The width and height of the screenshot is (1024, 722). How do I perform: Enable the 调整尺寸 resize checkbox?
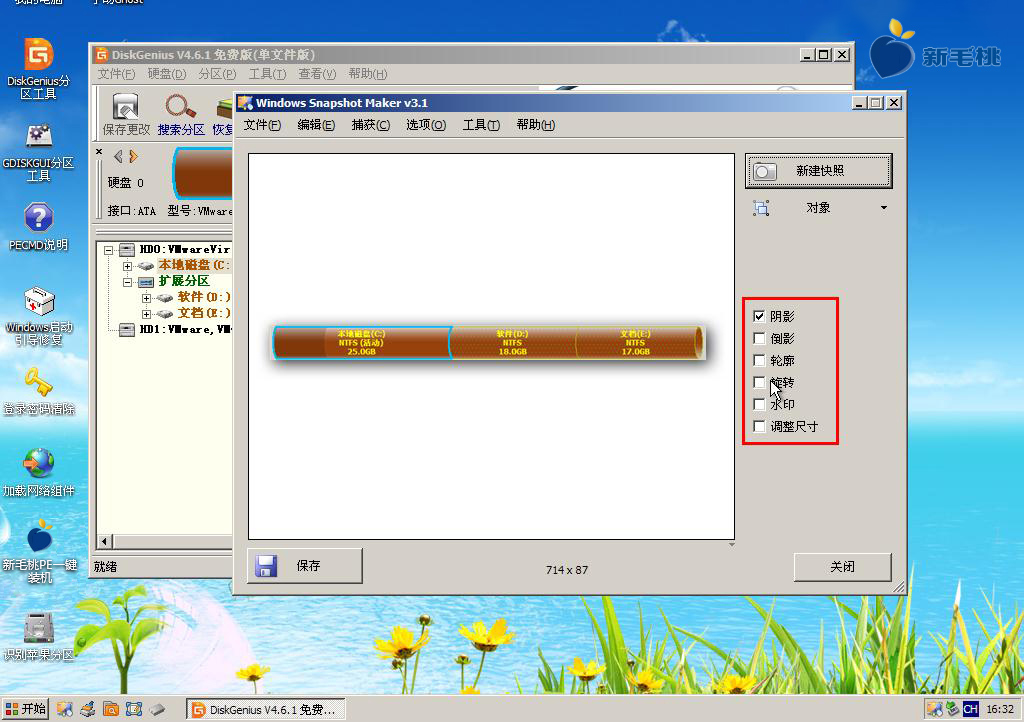(759, 426)
